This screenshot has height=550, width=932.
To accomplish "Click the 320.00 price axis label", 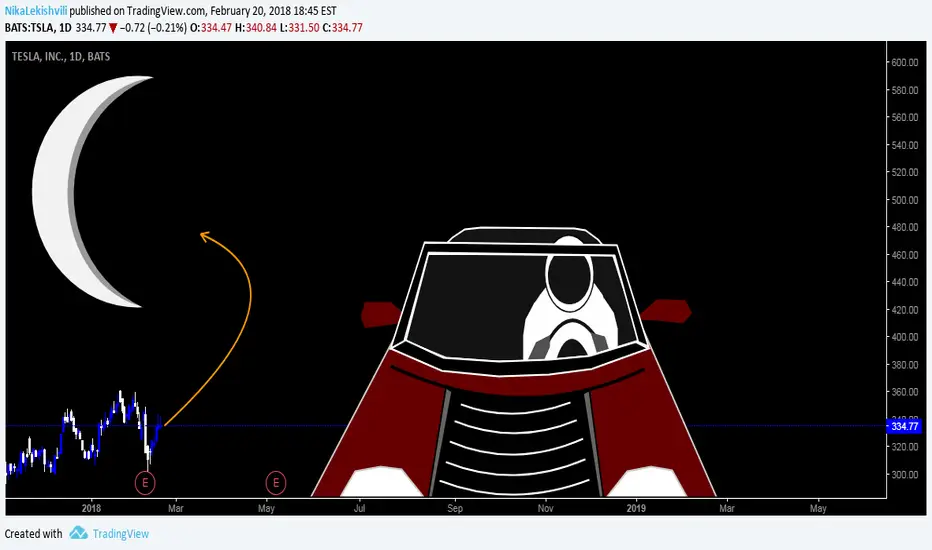I will tap(905, 447).
